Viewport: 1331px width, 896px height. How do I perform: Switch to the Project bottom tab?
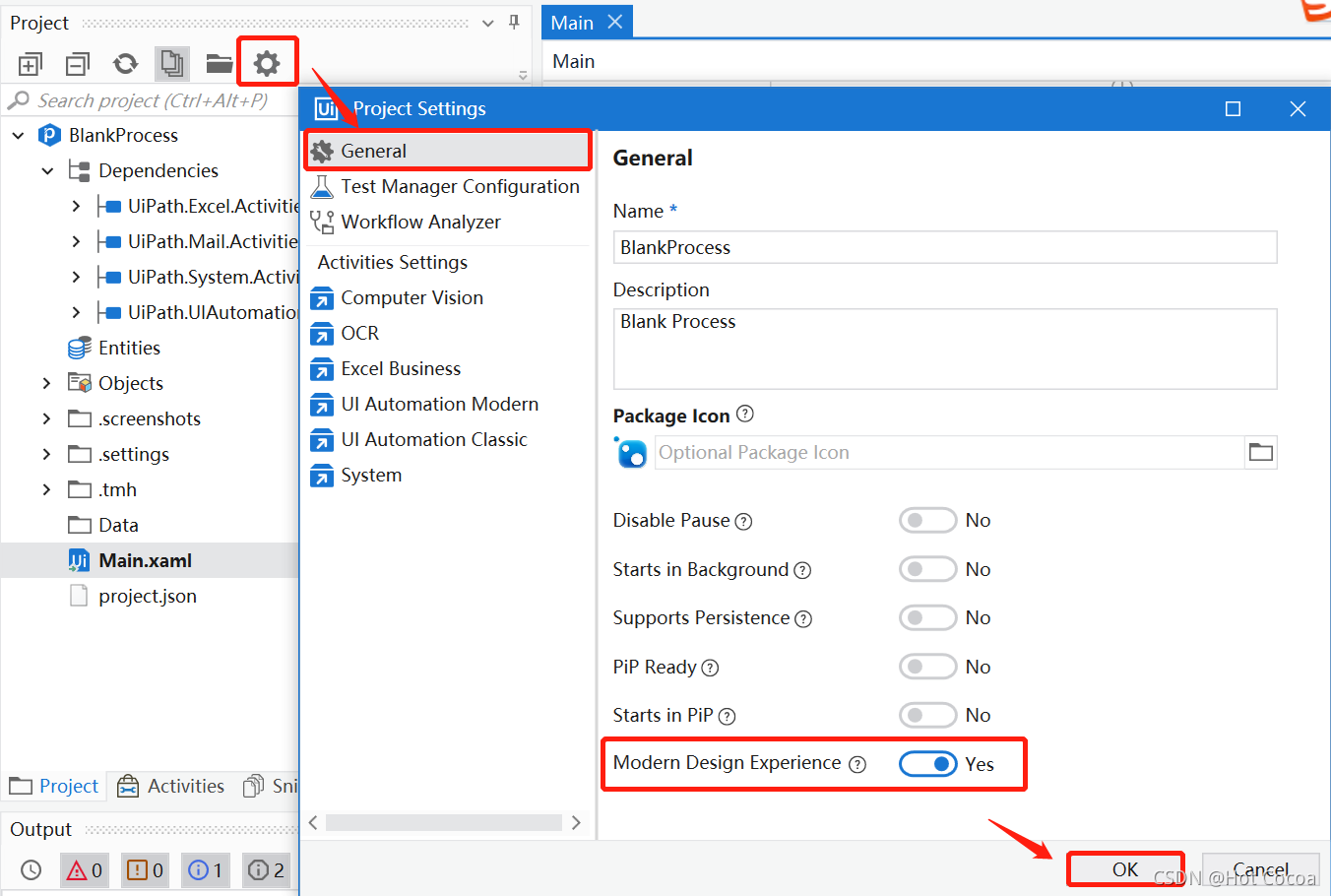[x=54, y=786]
